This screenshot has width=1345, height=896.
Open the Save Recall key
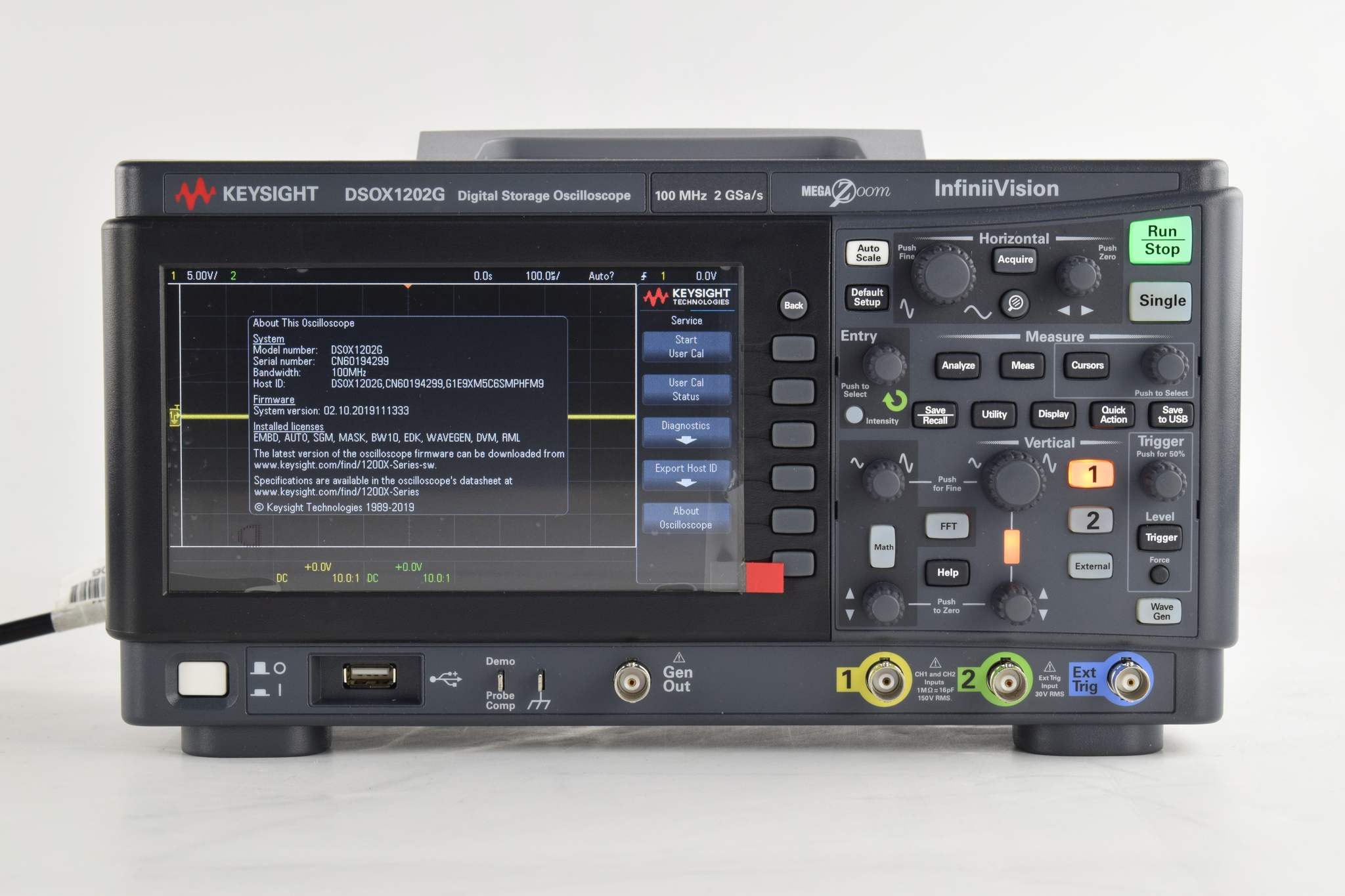[x=935, y=415]
